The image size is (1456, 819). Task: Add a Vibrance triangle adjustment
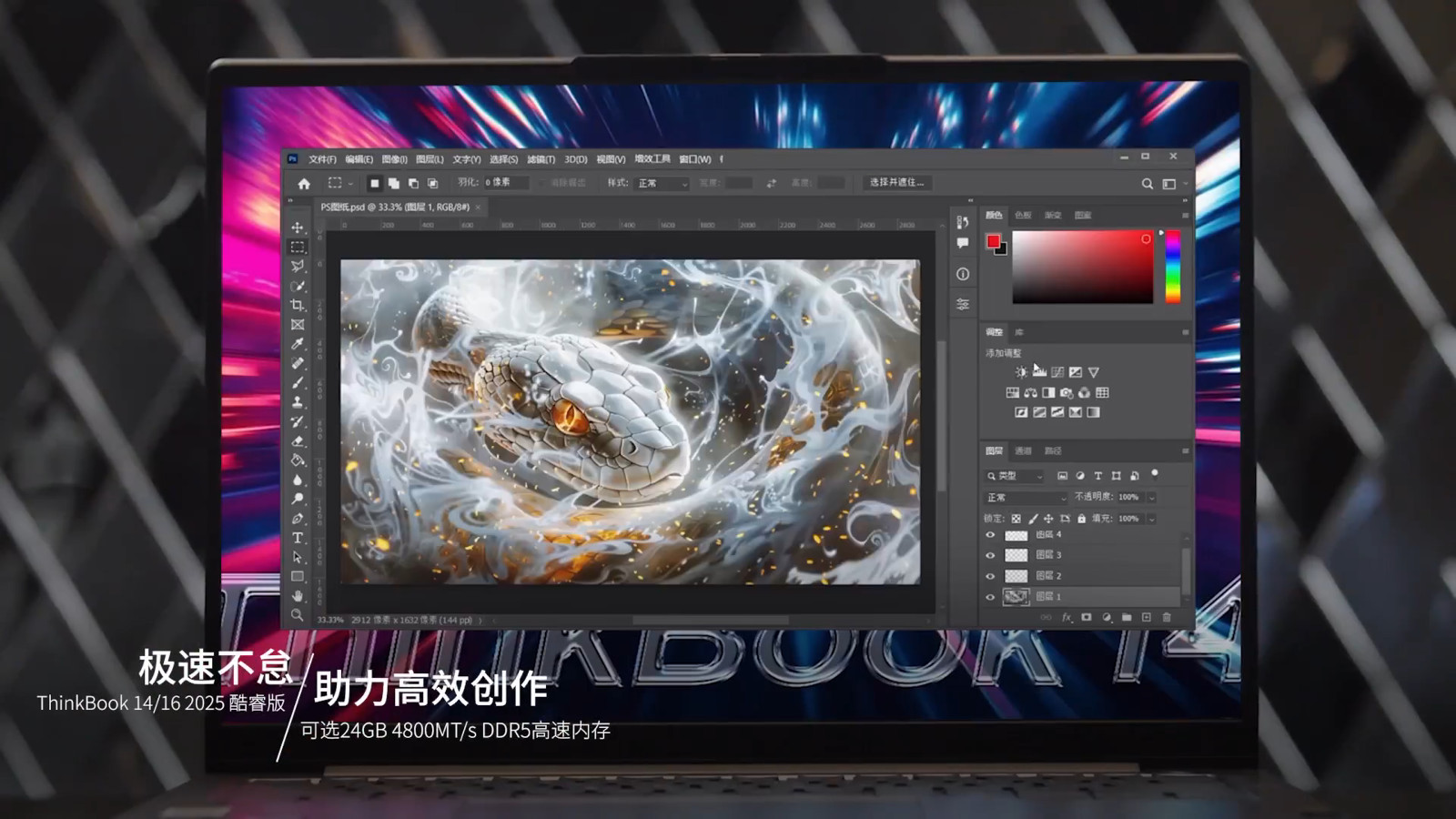(1094, 372)
